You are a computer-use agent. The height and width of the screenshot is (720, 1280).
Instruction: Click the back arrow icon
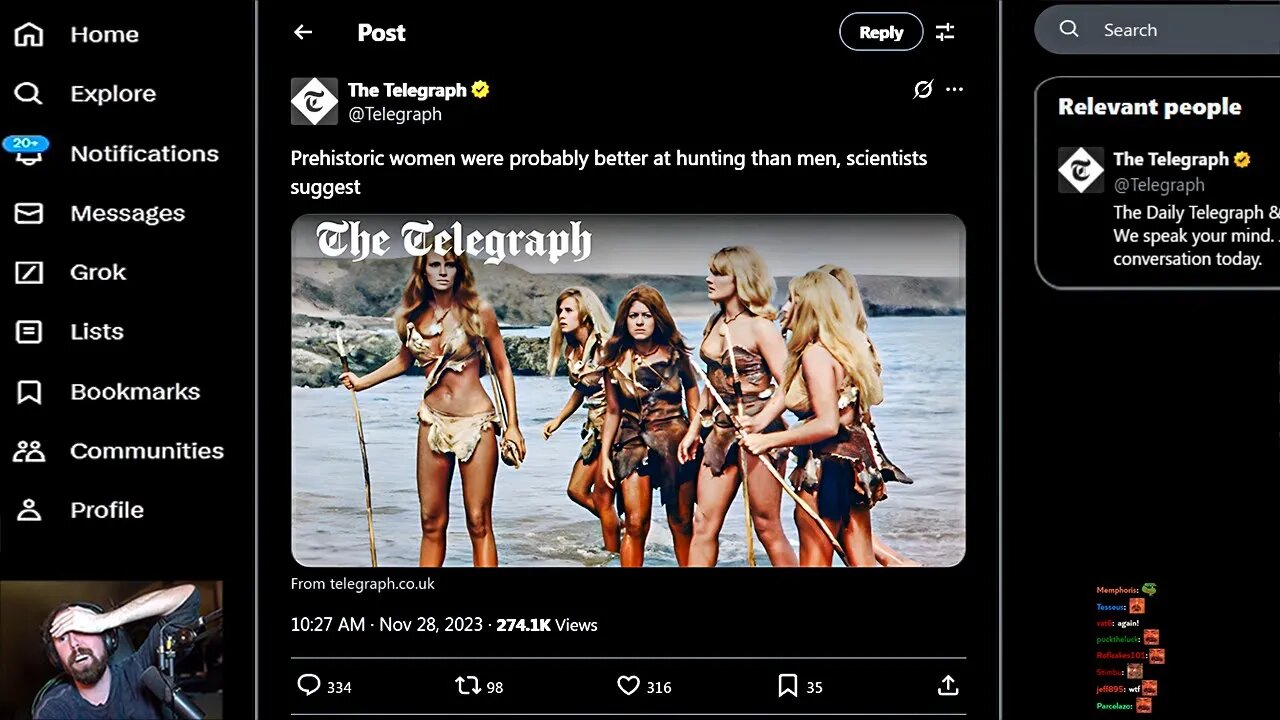pos(303,32)
